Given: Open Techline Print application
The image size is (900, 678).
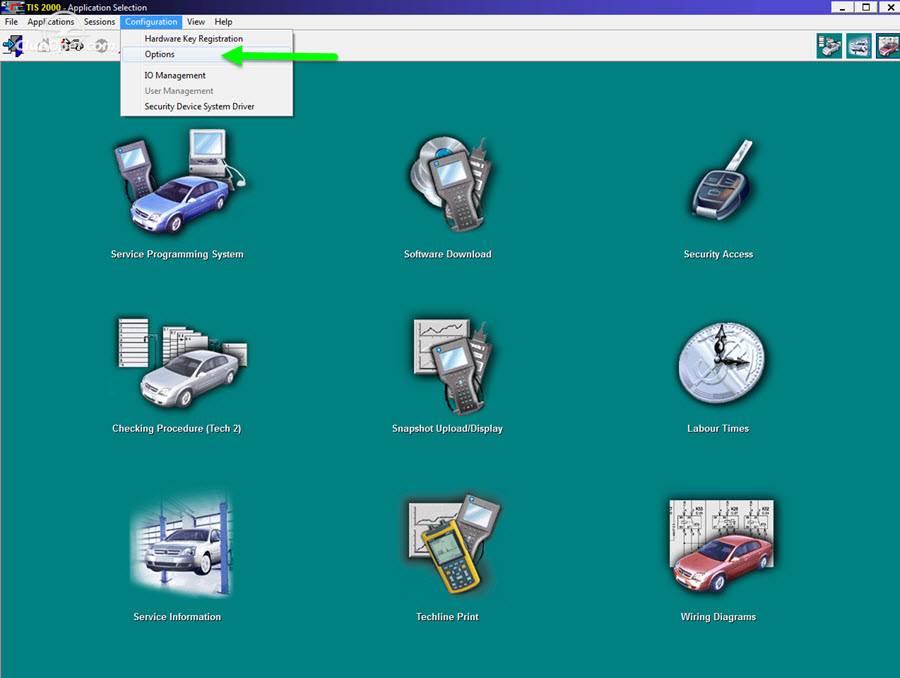Looking at the screenshot, I should click(453, 543).
